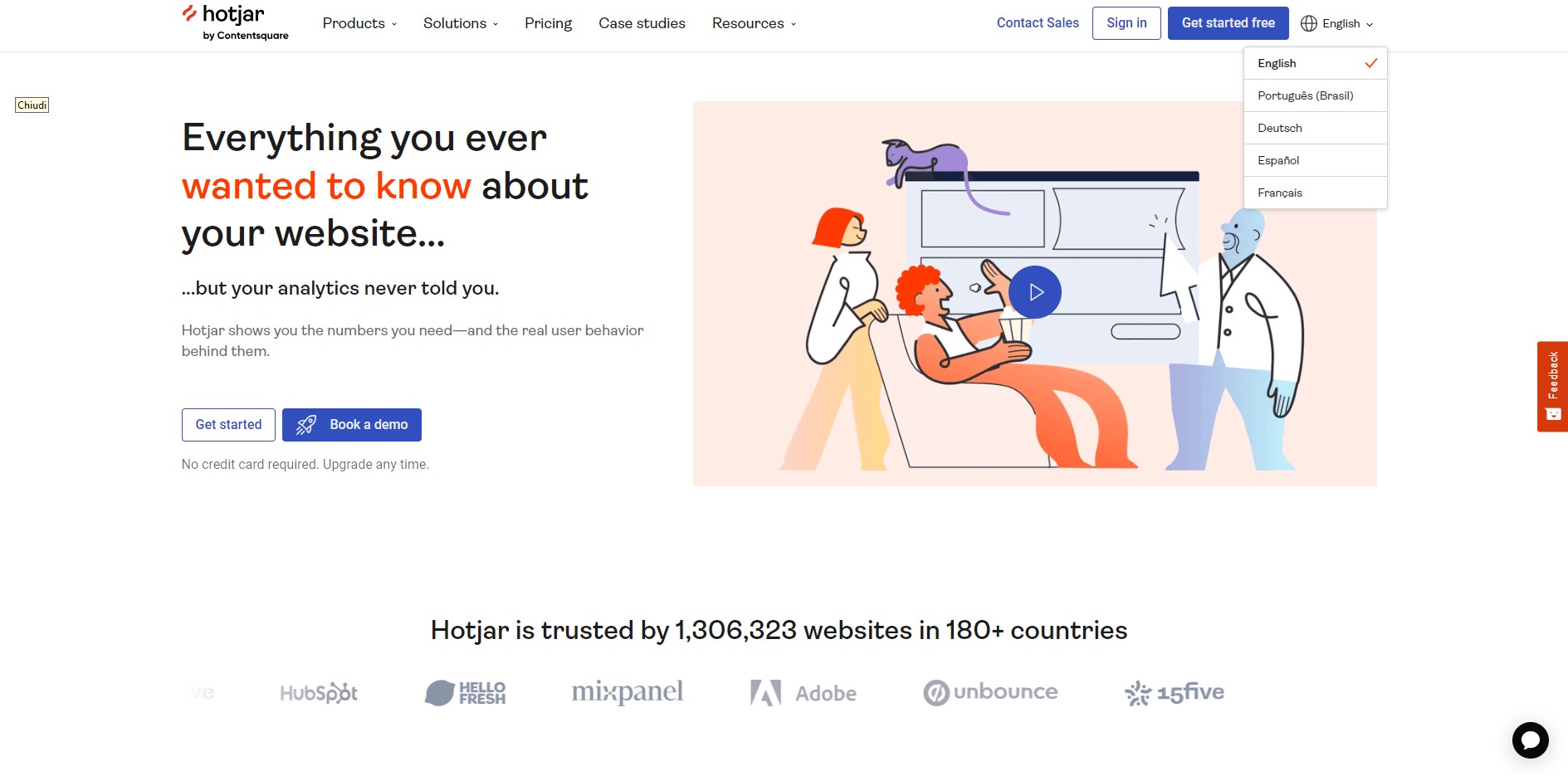Click the mixpanel logo
This screenshot has width=1568, height=776.
(628, 692)
